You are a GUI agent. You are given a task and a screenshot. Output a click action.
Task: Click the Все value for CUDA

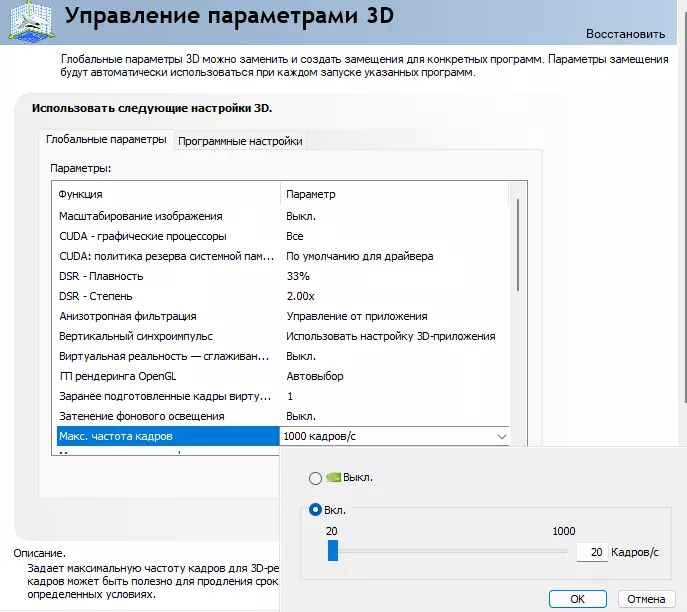click(x=294, y=236)
